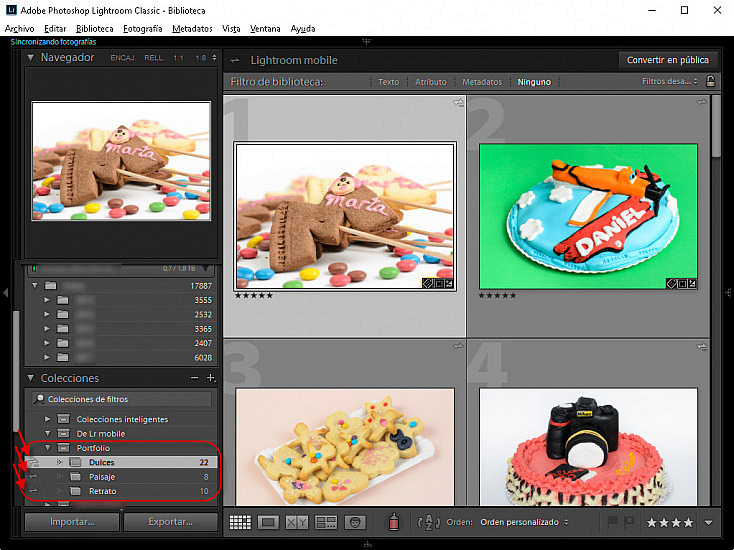Image resolution: width=734 pixels, height=550 pixels.
Task: Collapse the Navegador panel
Action: click(30, 58)
